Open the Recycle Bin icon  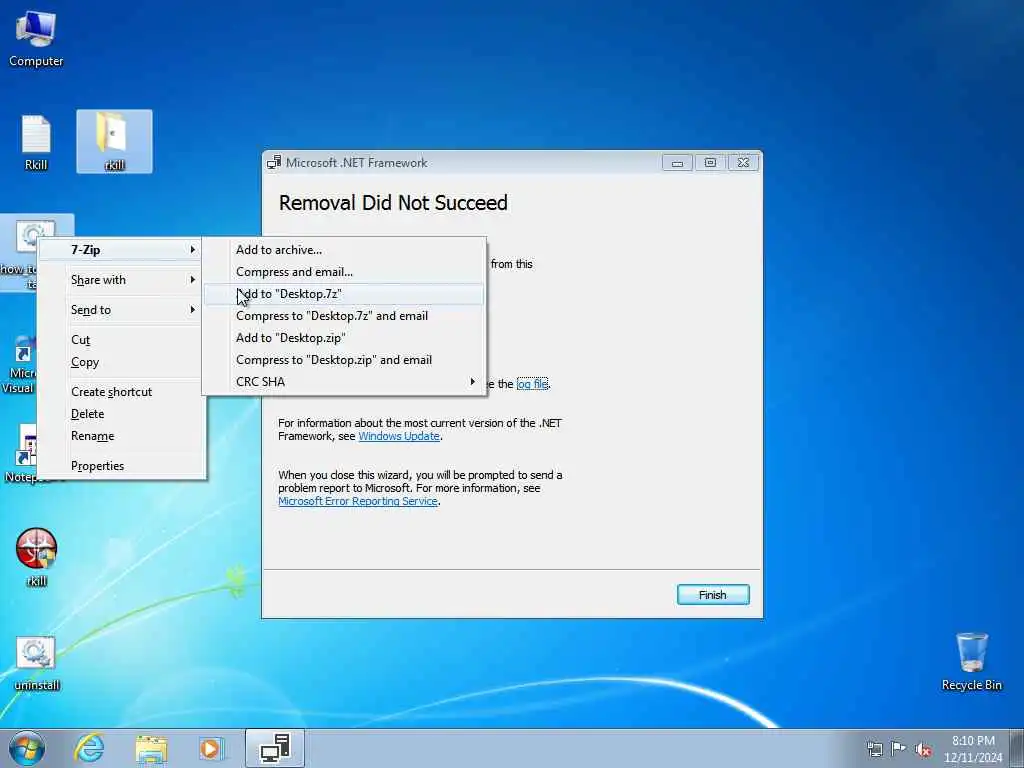click(971, 661)
